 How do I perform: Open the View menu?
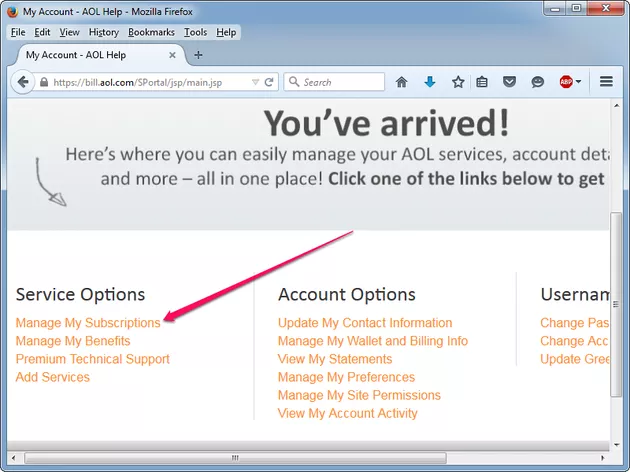pyautogui.click(x=70, y=32)
